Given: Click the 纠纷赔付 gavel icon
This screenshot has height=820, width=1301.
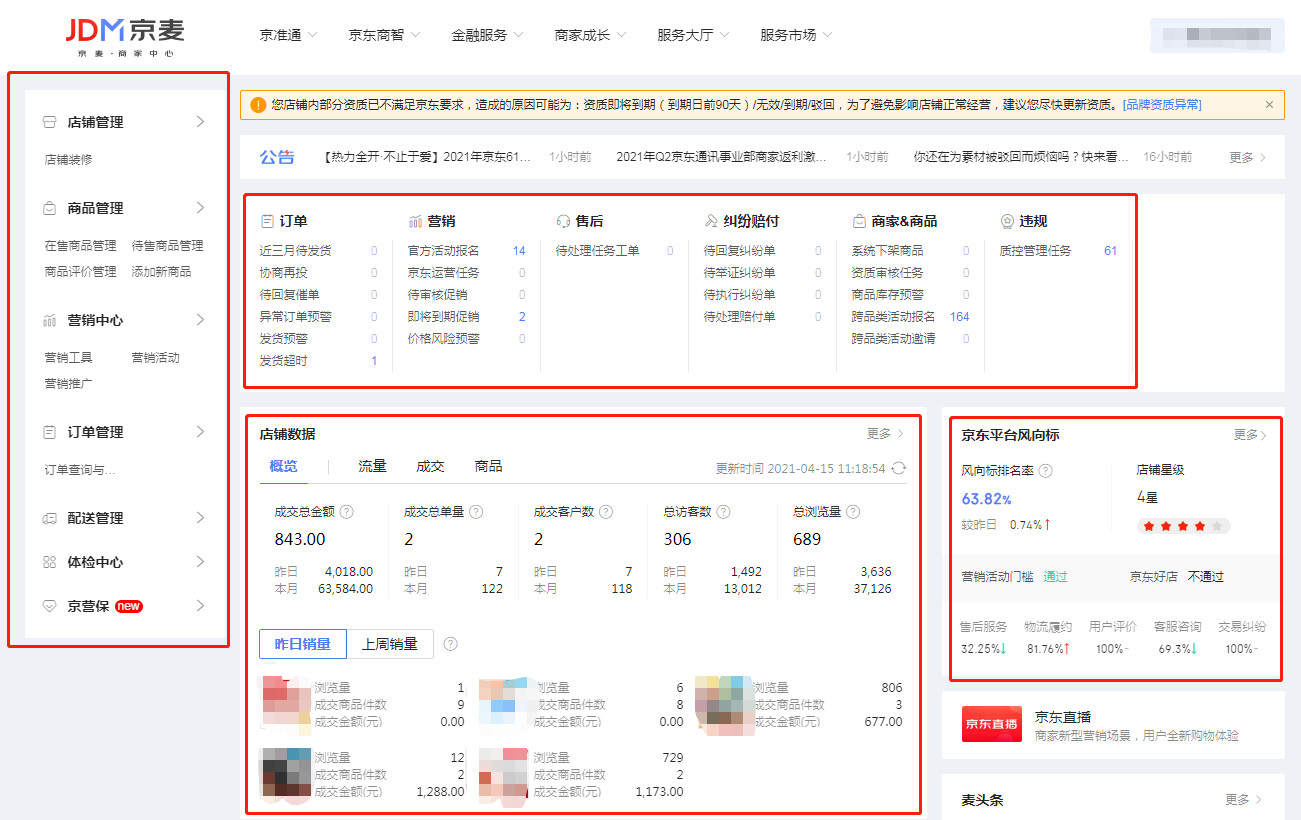Looking at the screenshot, I should pos(711,221).
